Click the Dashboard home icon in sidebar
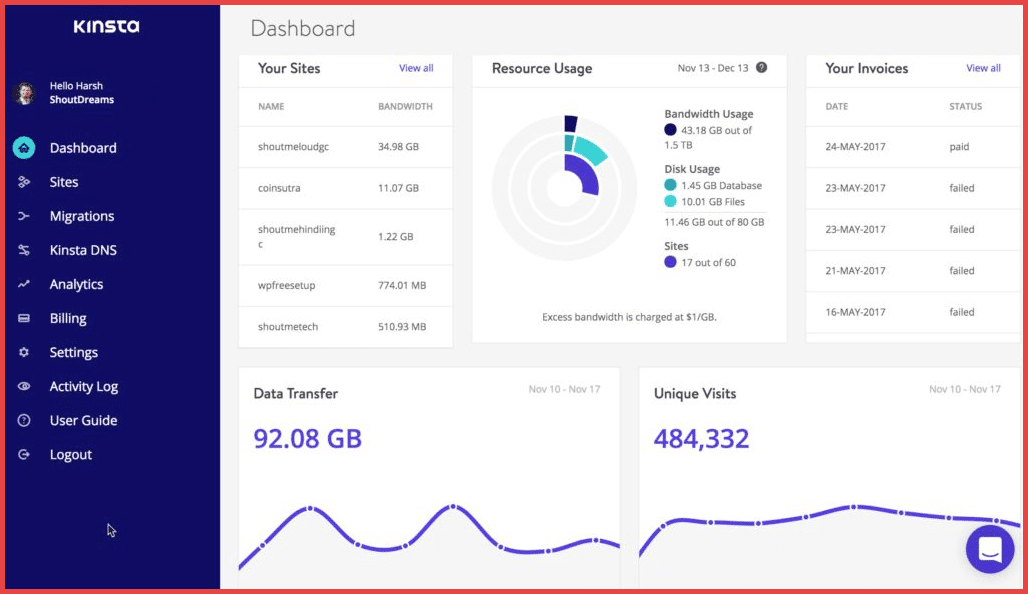The height and width of the screenshot is (594, 1028). [24, 148]
